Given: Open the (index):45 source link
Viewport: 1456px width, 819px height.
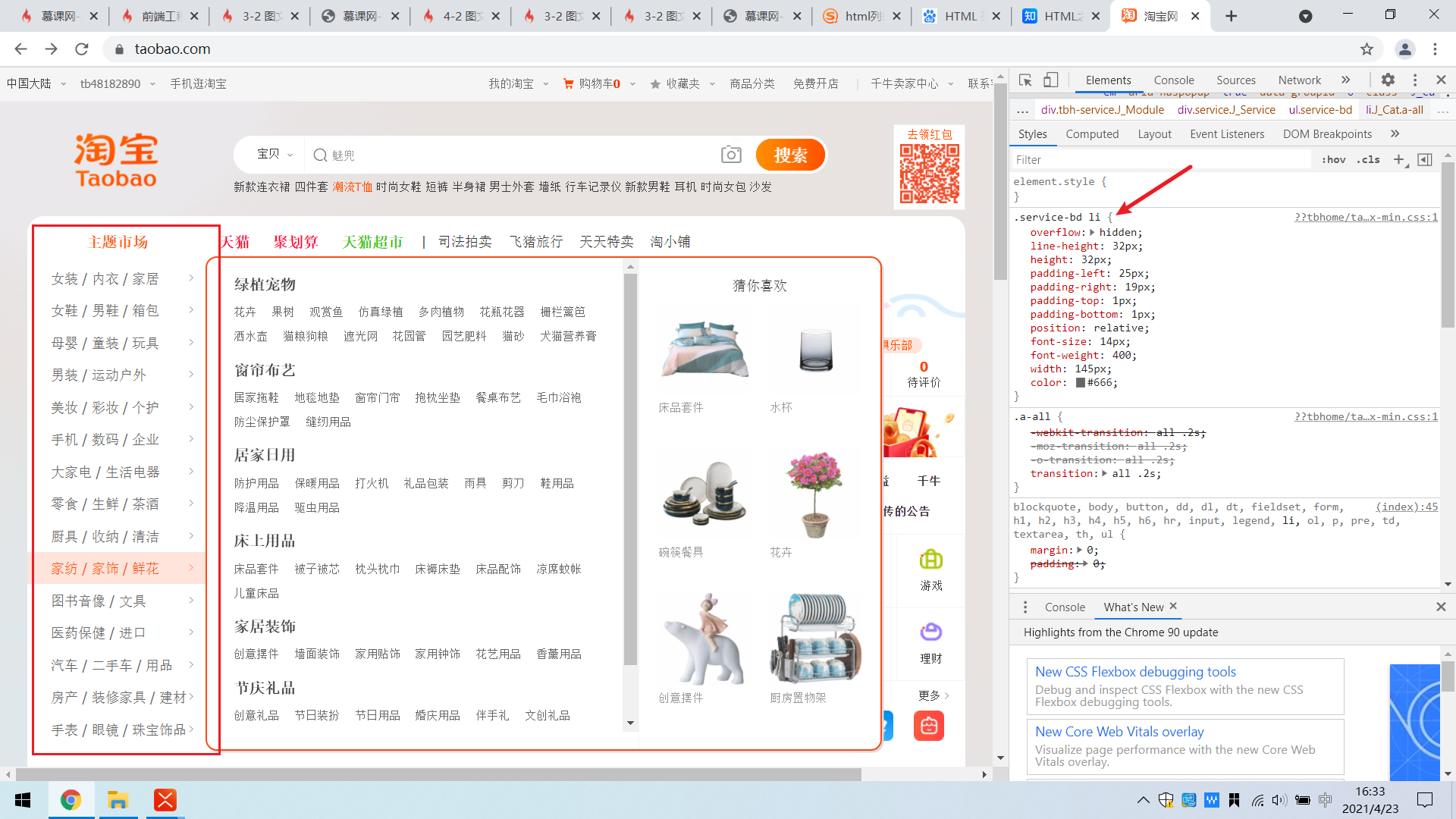Looking at the screenshot, I should [x=1407, y=507].
